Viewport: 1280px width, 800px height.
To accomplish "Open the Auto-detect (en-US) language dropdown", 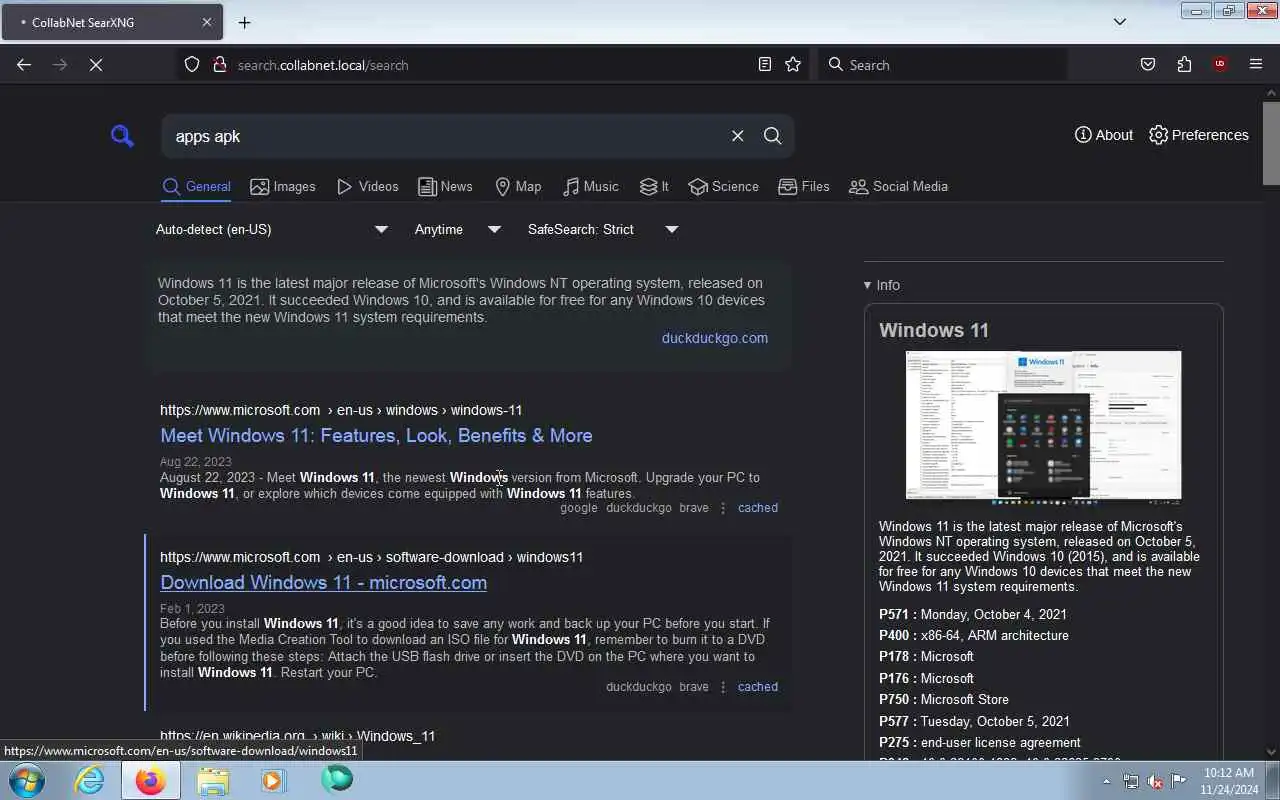I will tap(271, 229).
